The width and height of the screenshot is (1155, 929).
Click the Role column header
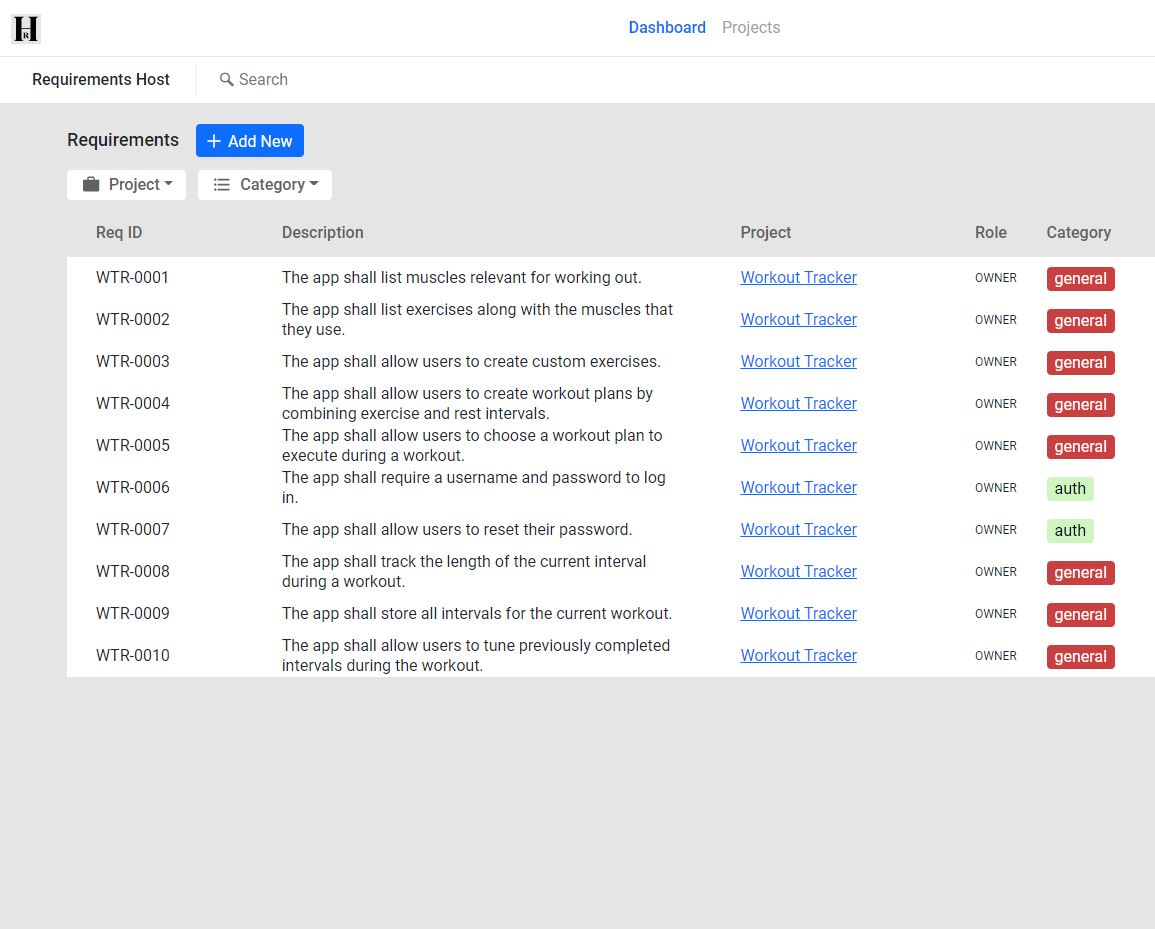(991, 232)
